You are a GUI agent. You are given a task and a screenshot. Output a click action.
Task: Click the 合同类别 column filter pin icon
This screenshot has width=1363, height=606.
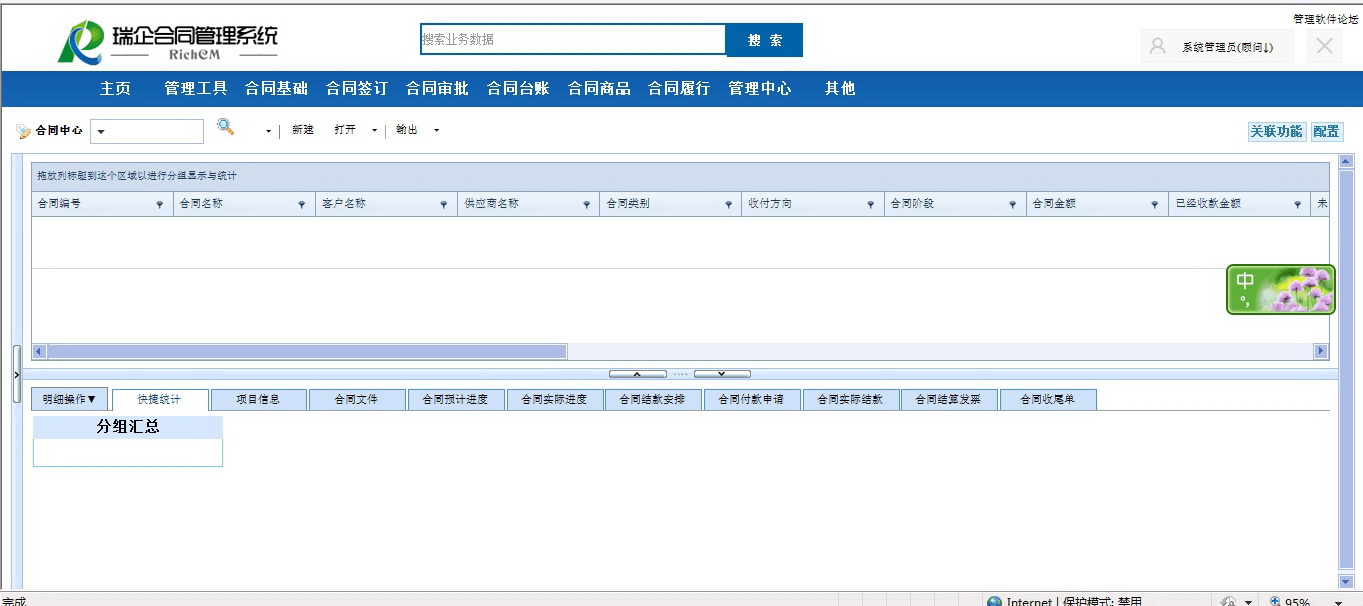point(729,204)
